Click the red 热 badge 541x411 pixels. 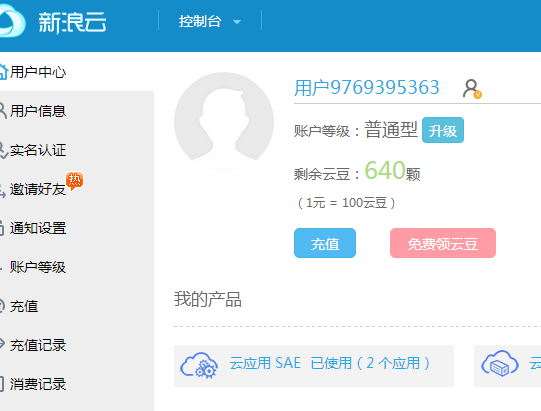click(75, 180)
